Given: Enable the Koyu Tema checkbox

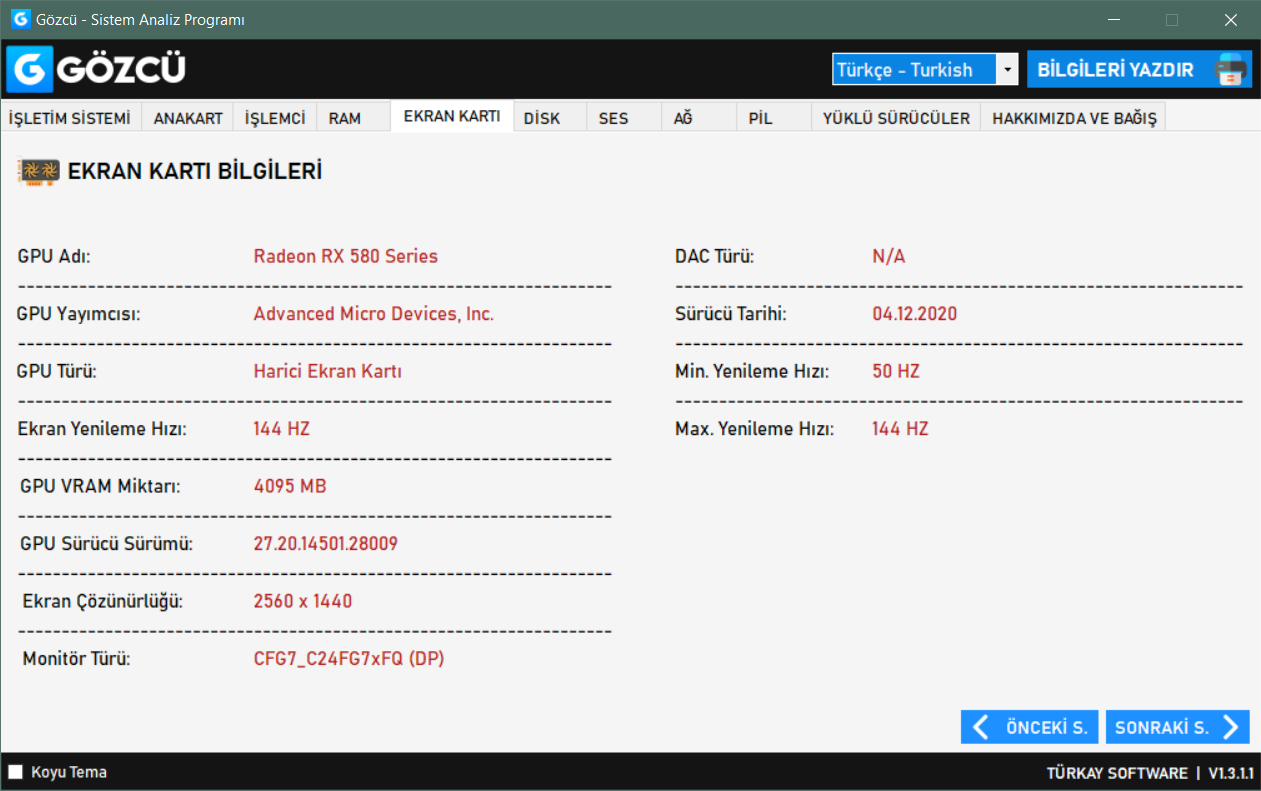Looking at the screenshot, I should (x=15, y=772).
